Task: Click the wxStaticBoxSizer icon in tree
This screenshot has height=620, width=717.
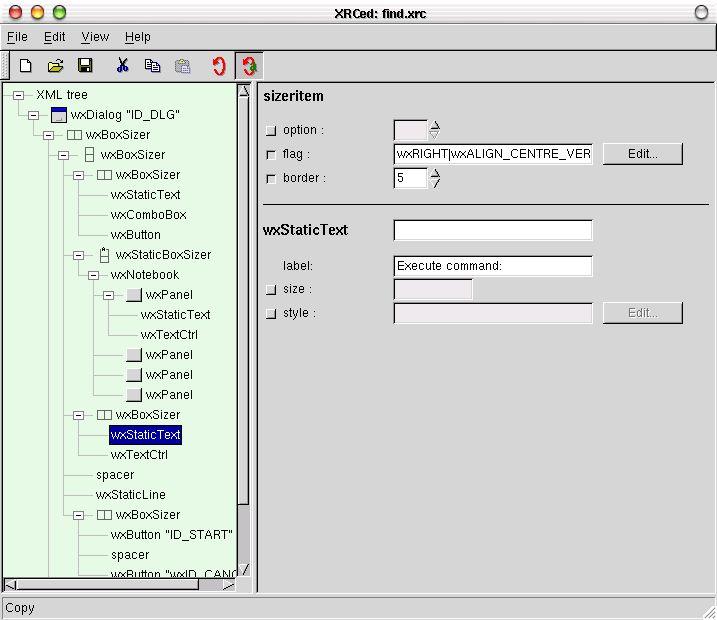Action: [x=104, y=255]
